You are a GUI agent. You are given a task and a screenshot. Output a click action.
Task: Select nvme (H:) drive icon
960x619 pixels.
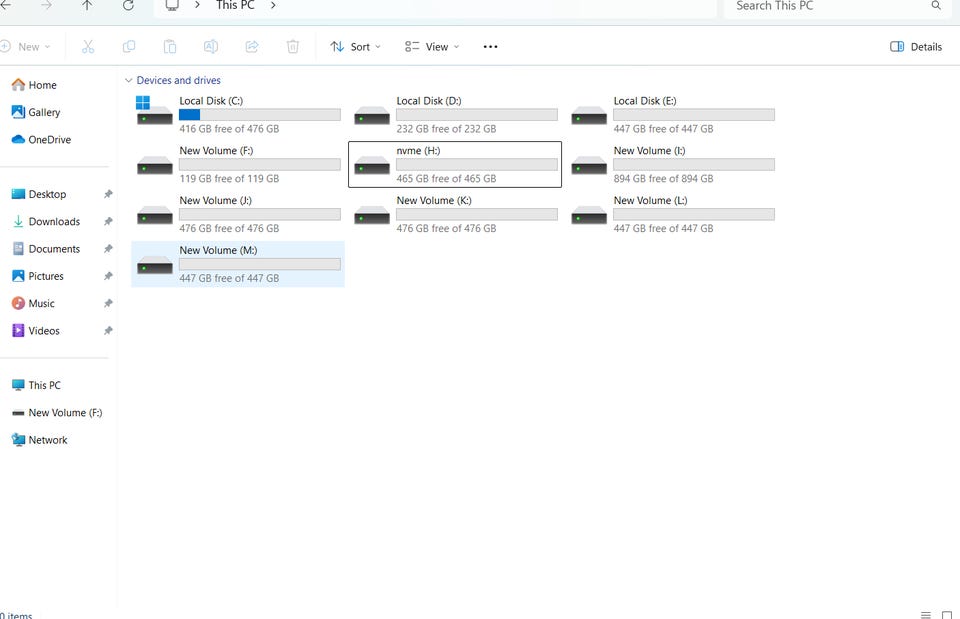click(x=372, y=165)
